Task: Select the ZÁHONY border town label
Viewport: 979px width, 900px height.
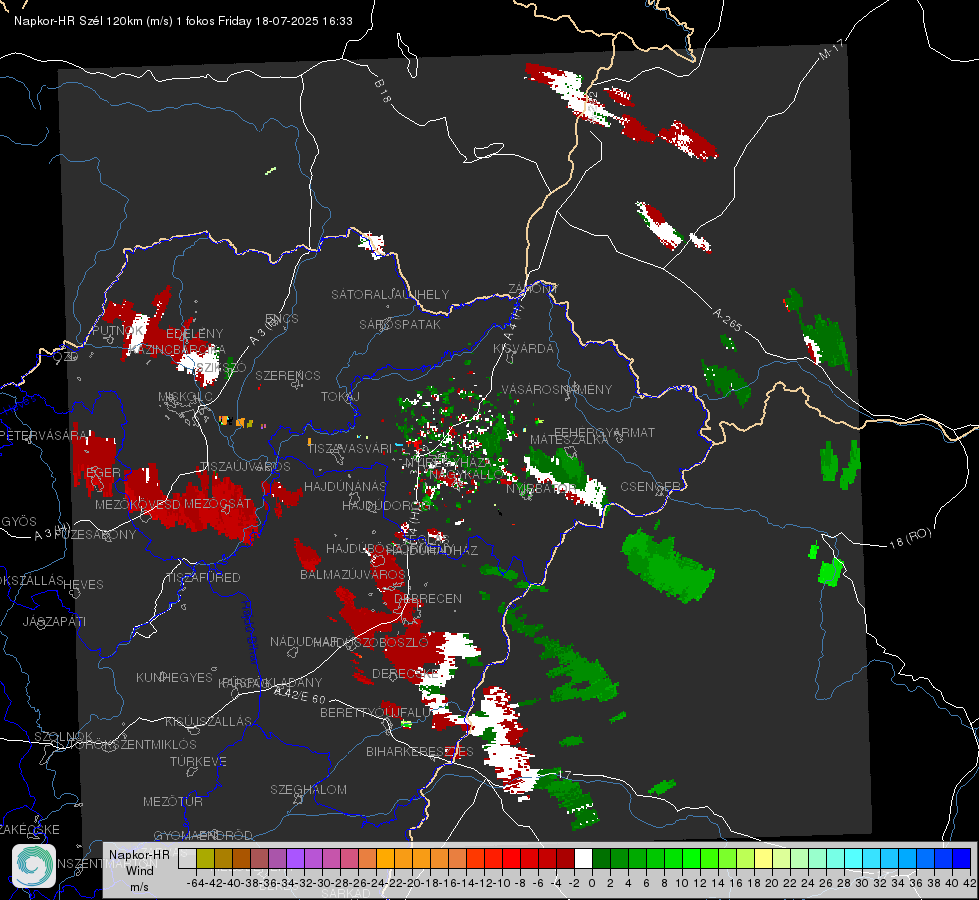Action: [x=533, y=289]
